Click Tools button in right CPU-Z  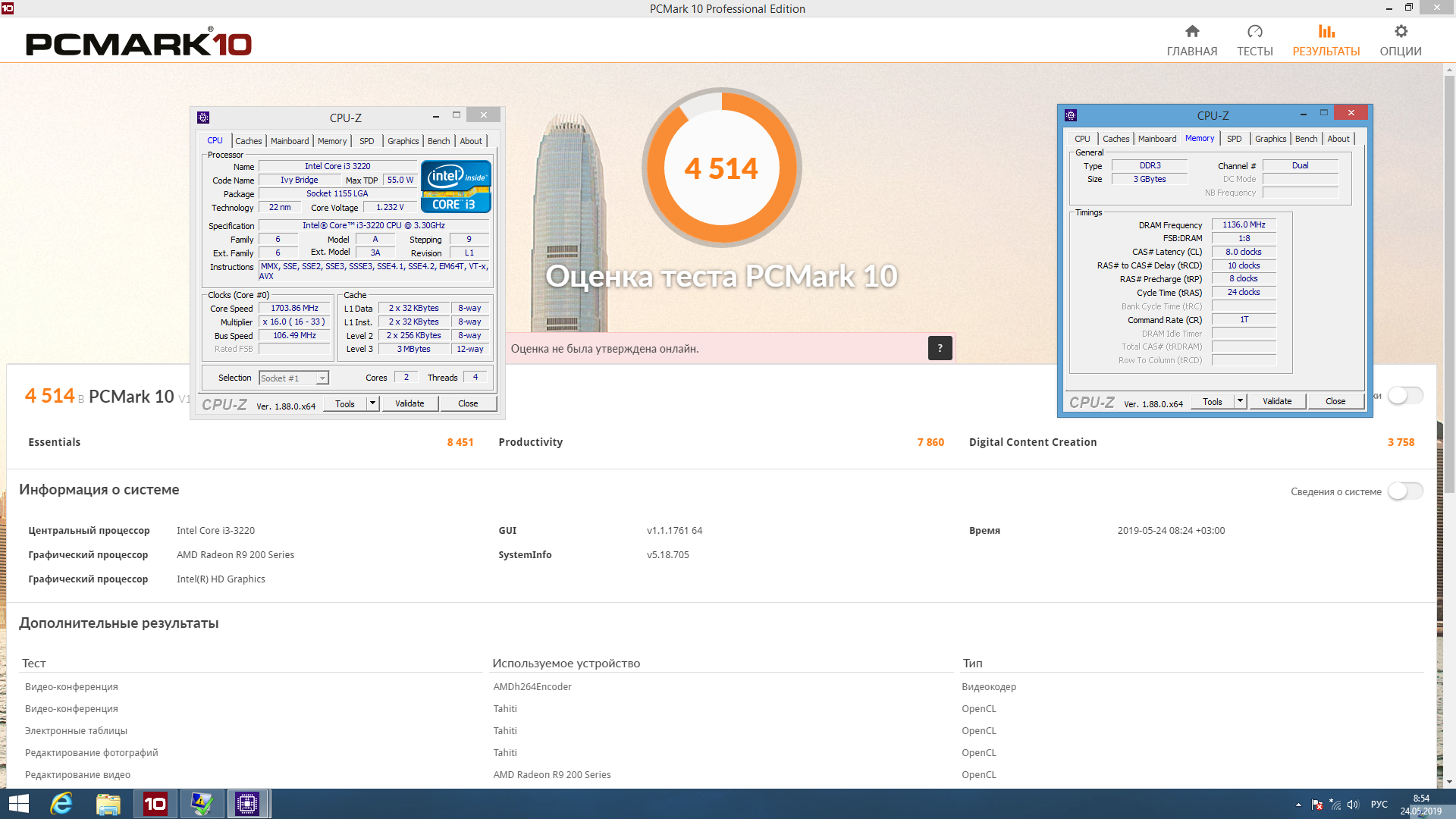click(x=1213, y=401)
